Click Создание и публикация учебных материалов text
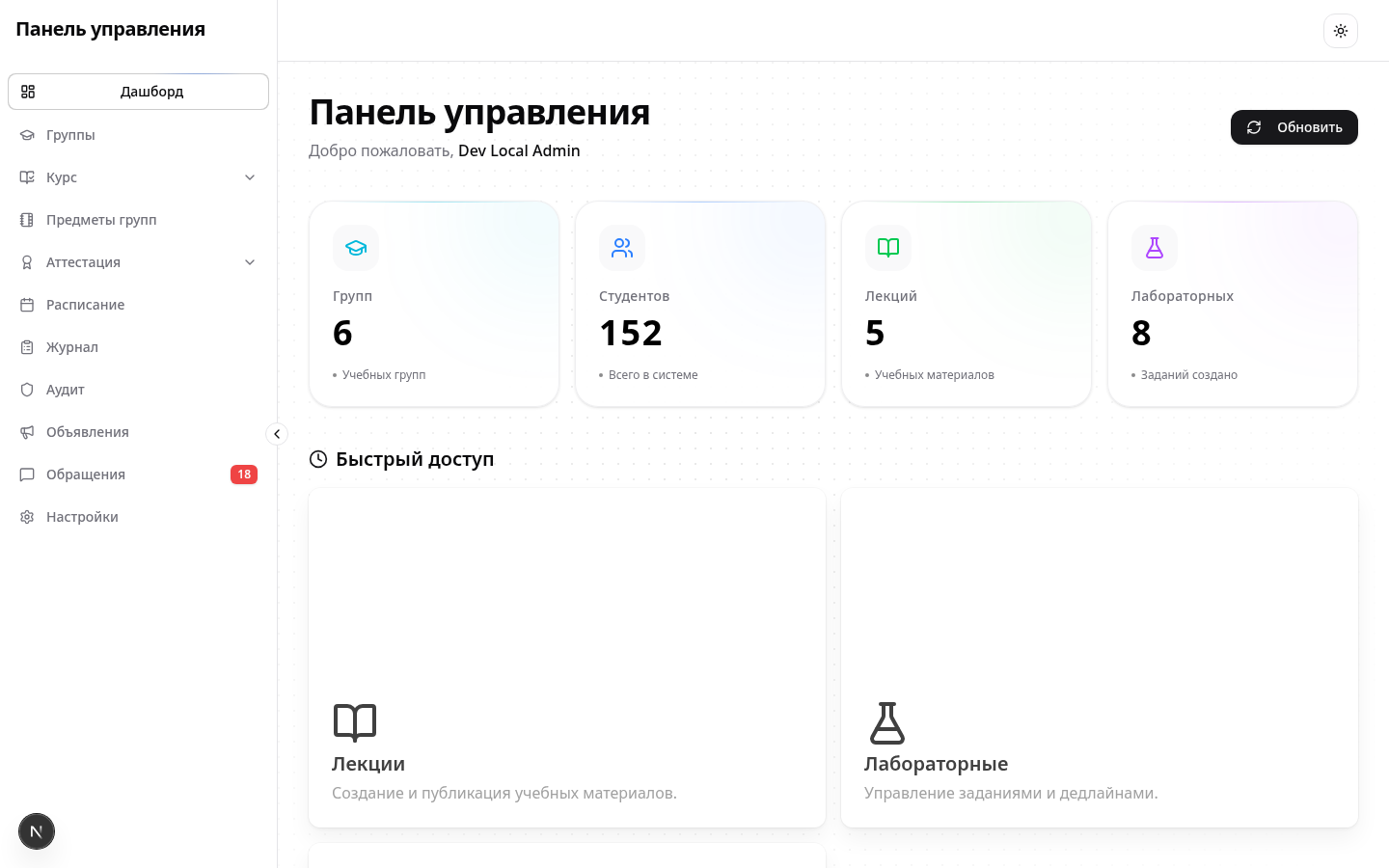Viewport: 1389px width, 868px height. point(504,793)
